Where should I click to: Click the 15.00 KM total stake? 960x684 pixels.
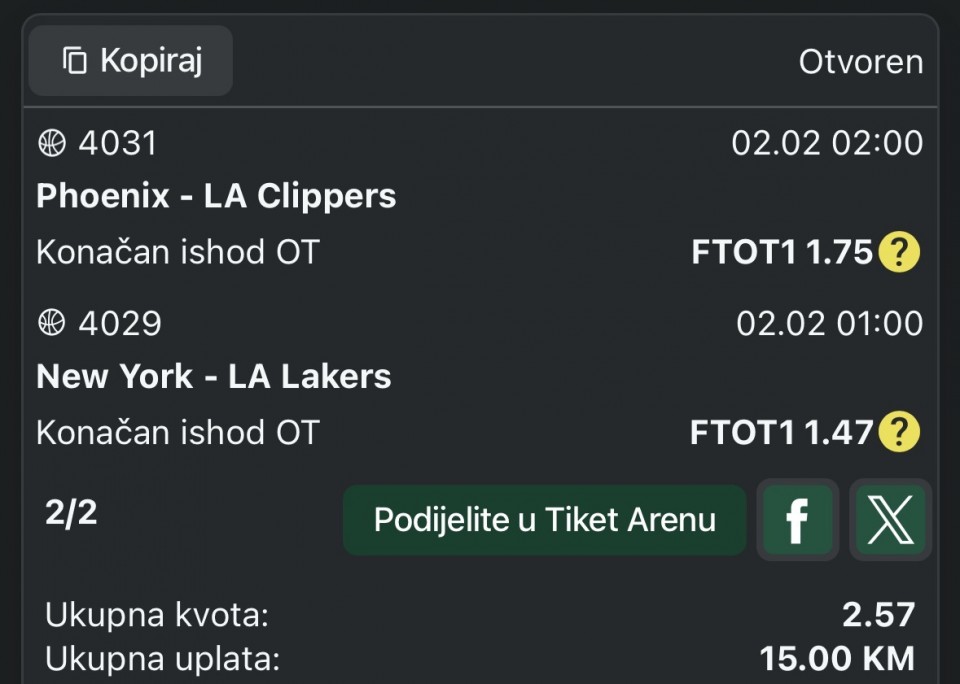click(837, 659)
